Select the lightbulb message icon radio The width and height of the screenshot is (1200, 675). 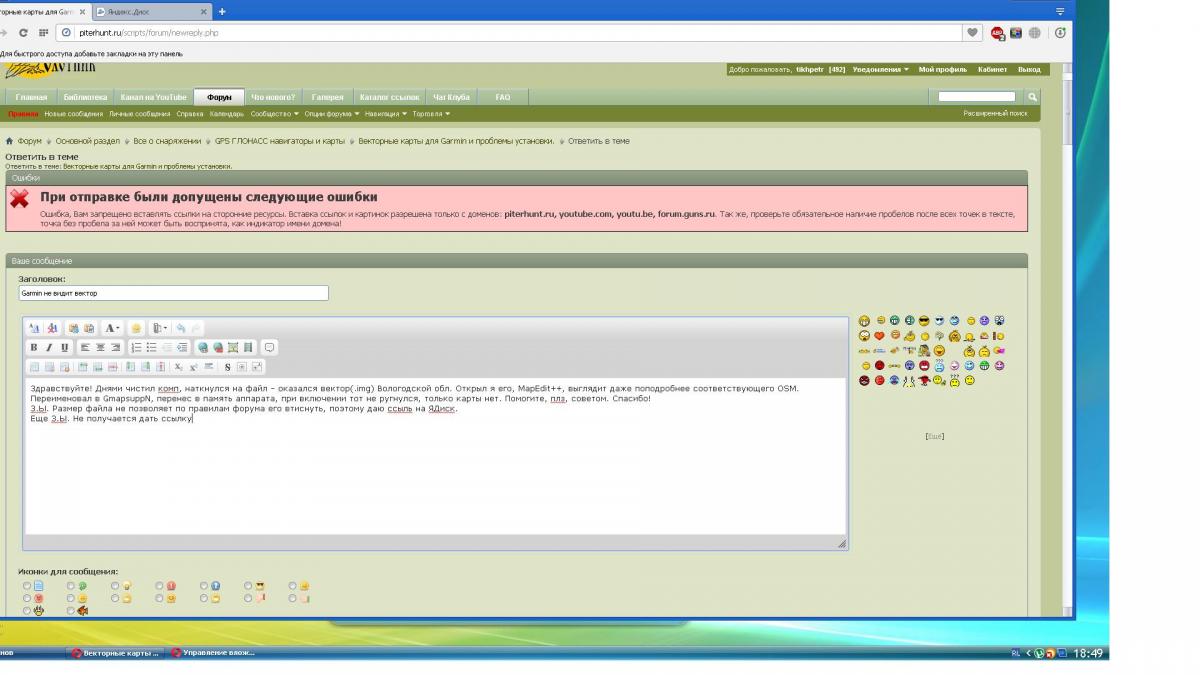point(115,586)
